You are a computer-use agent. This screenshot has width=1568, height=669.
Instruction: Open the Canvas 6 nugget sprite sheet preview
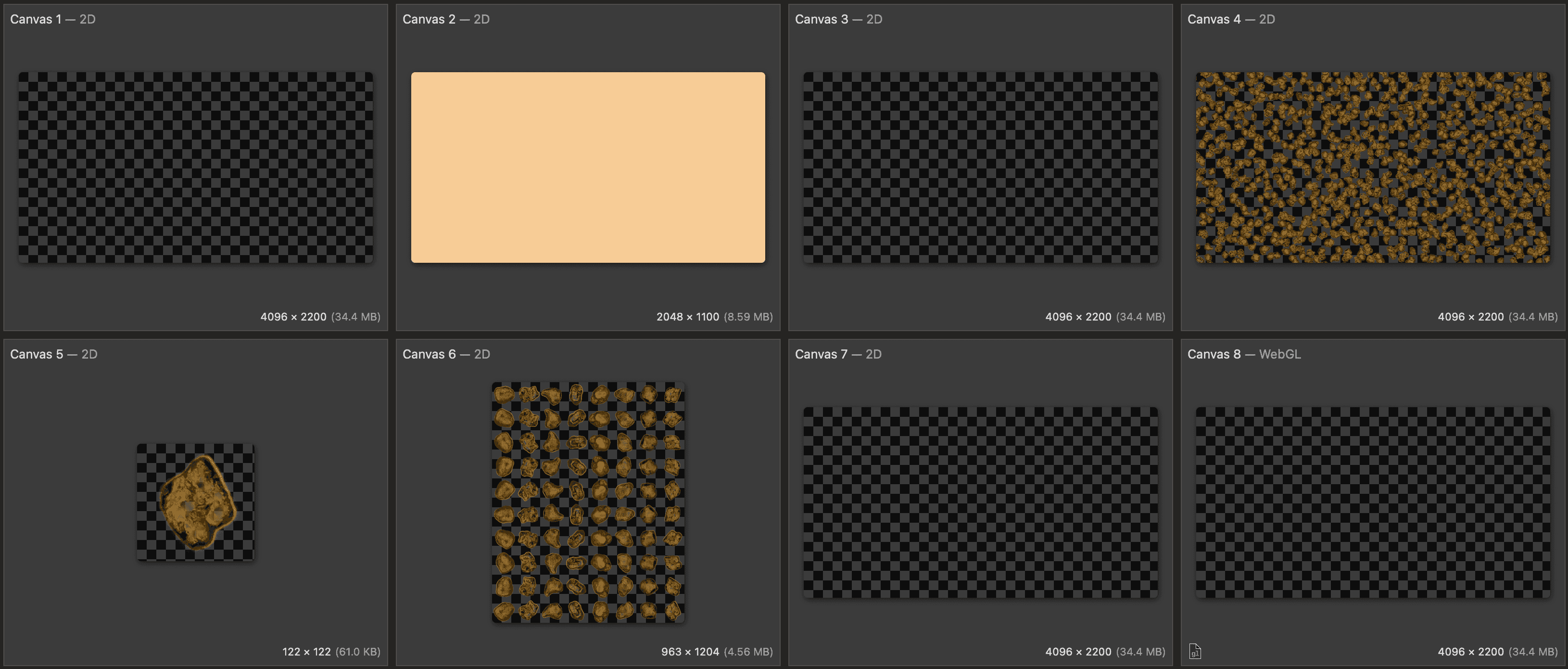tap(588, 502)
